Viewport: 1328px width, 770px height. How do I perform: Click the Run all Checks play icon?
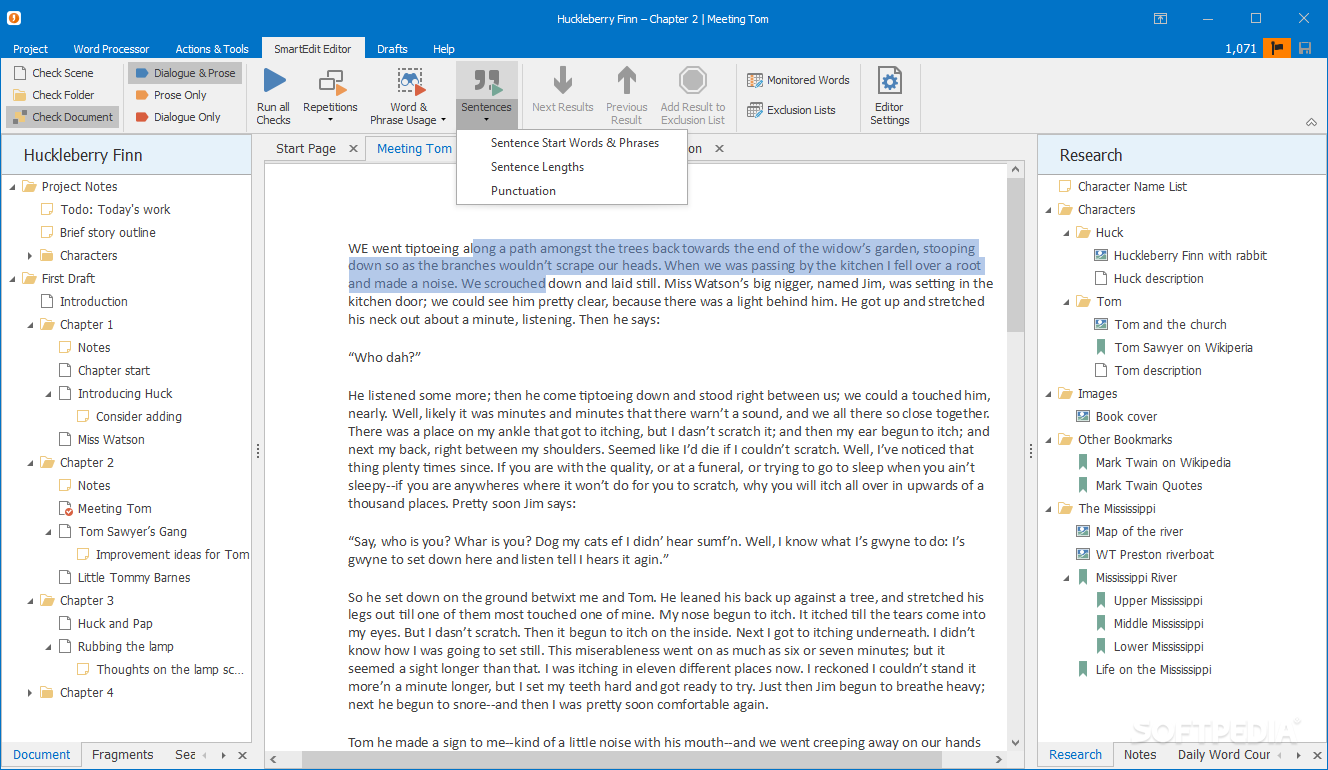point(273,82)
